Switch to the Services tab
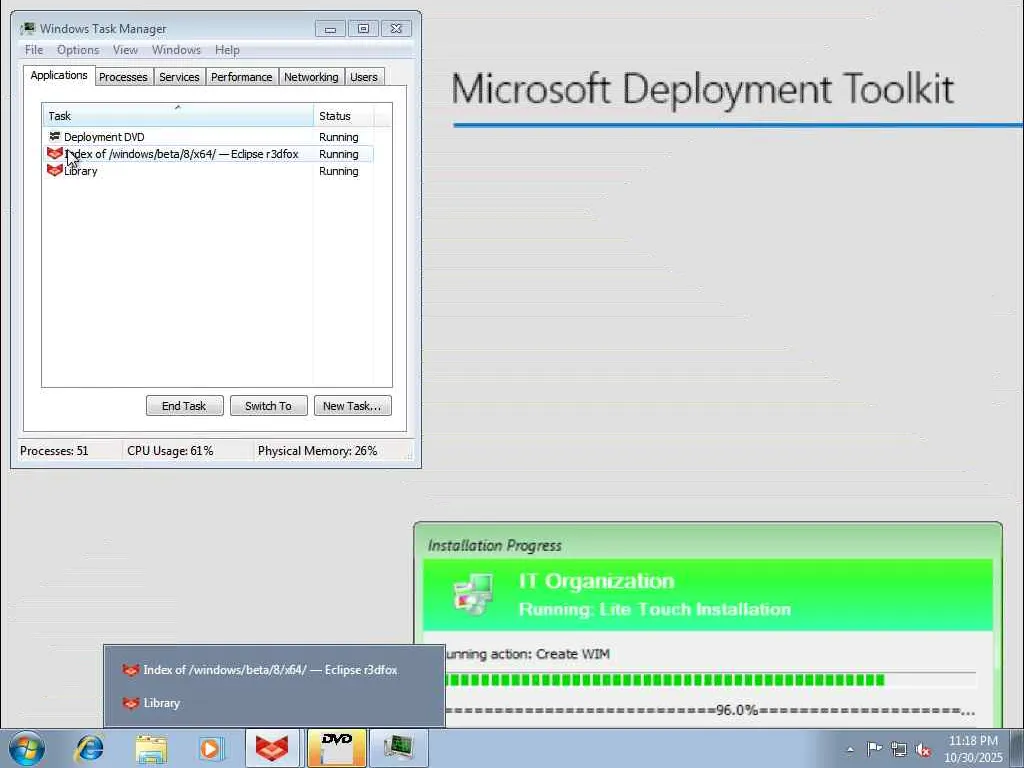 [179, 77]
